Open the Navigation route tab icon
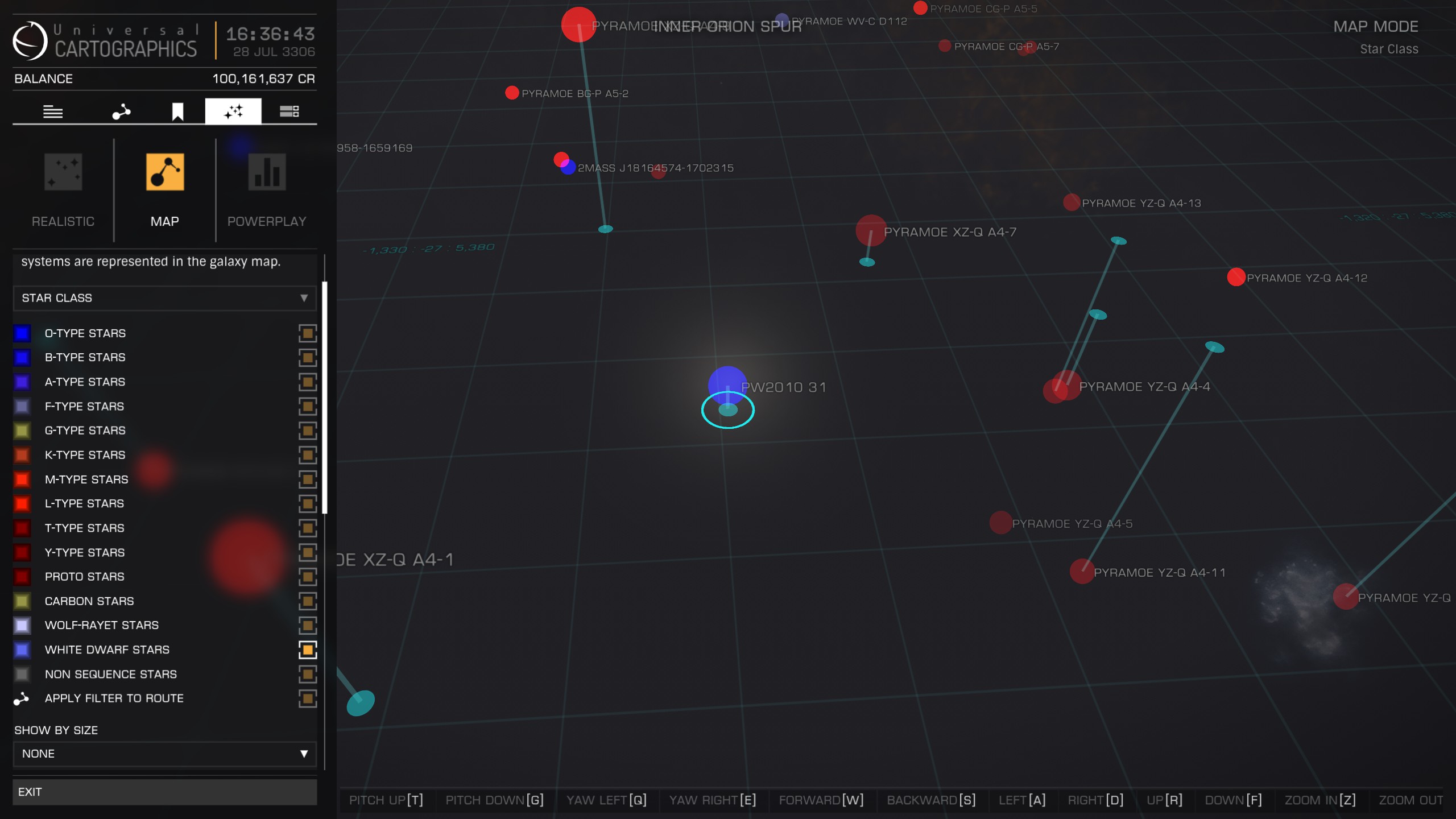Screen dimensions: 1456x819 (x=121, y=111)
